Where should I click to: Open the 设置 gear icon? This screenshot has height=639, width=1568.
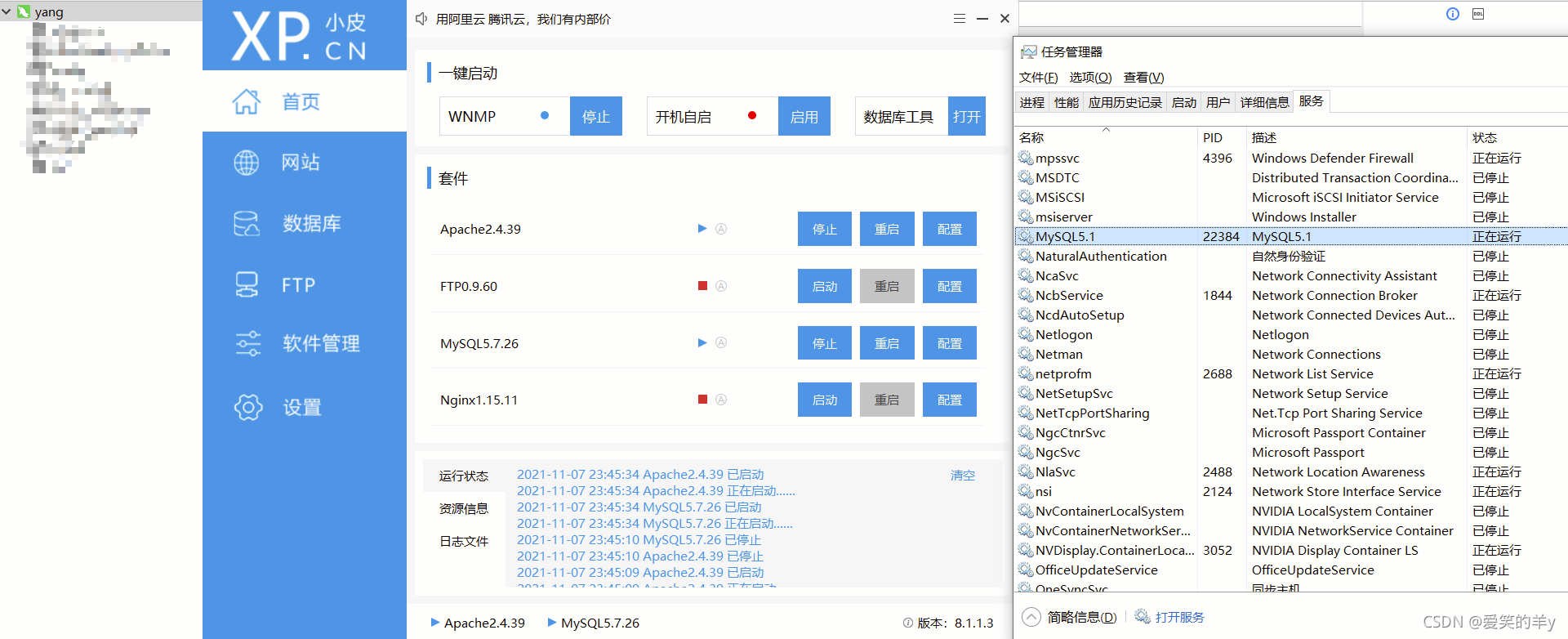[248, 407]
